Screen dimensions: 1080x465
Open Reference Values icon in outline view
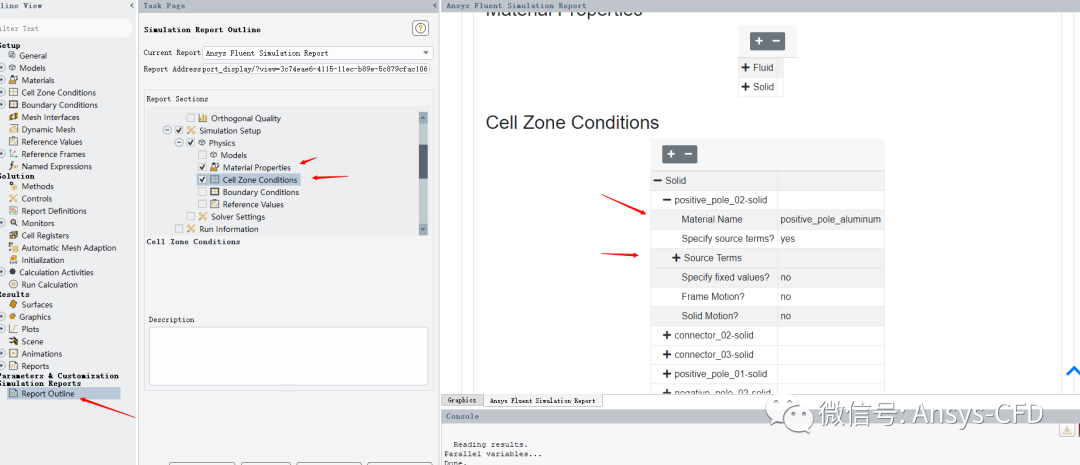pyautogui.click(x=14, y=141)
